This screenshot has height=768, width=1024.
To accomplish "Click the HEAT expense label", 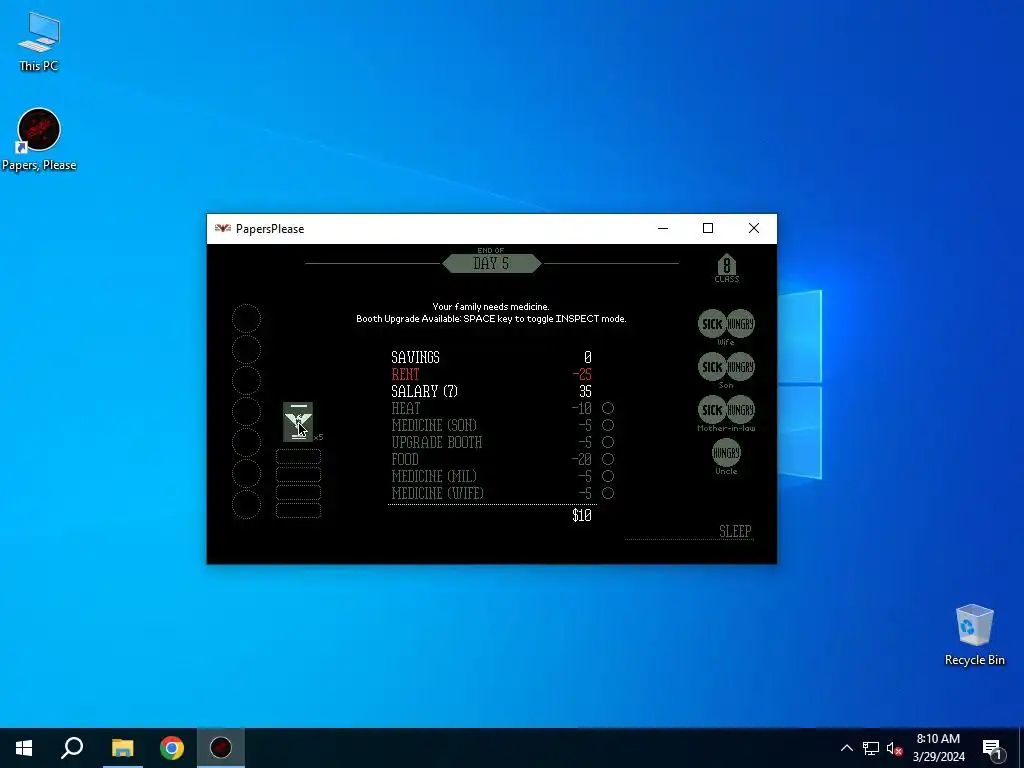I will pyautogui.click(x=406, y=408).
